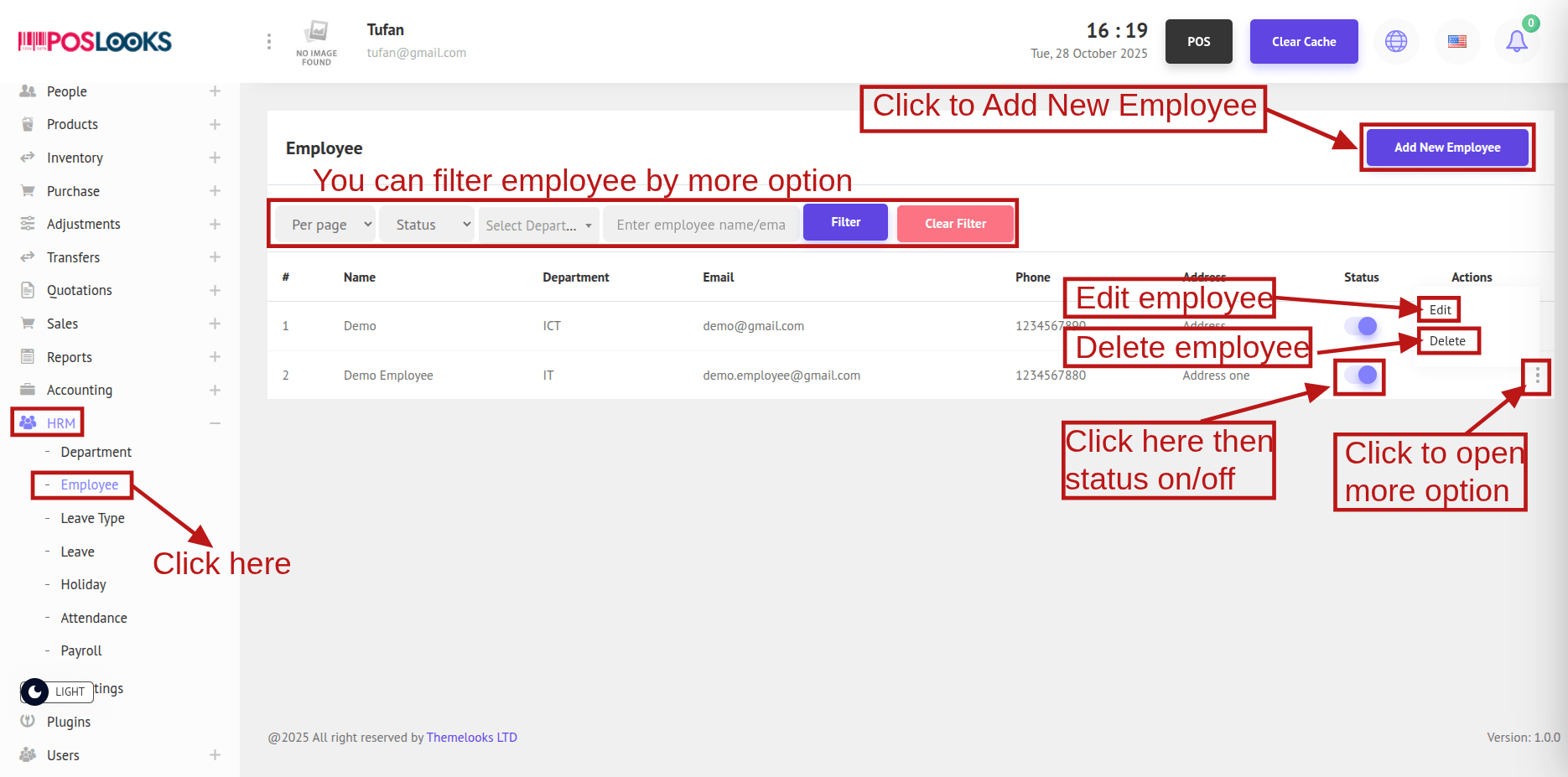Open the Per page dropdown
This screenshot has width=1568, height=777.
click(325, 225)
